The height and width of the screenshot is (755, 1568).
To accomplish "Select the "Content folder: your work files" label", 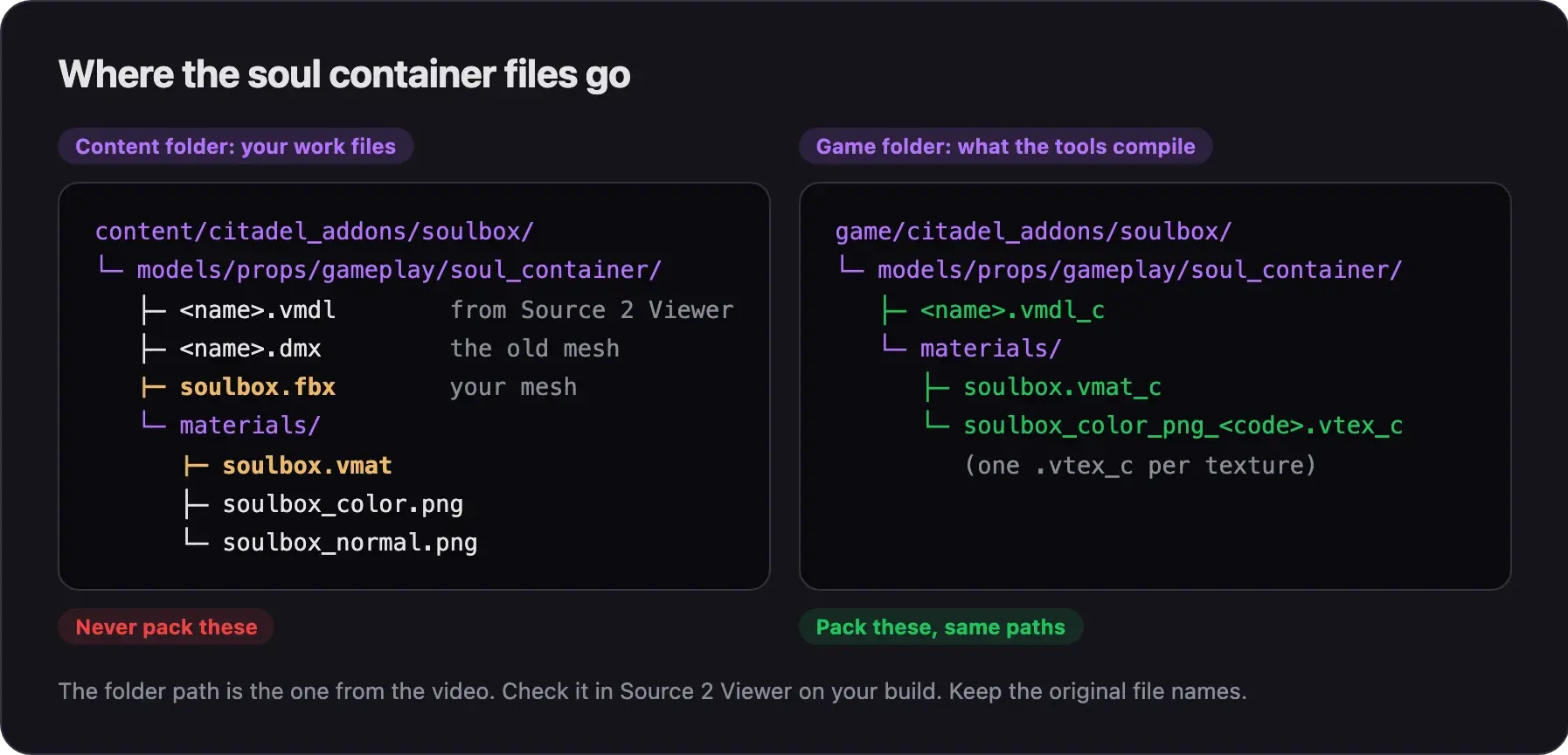I will coord(236,146).
